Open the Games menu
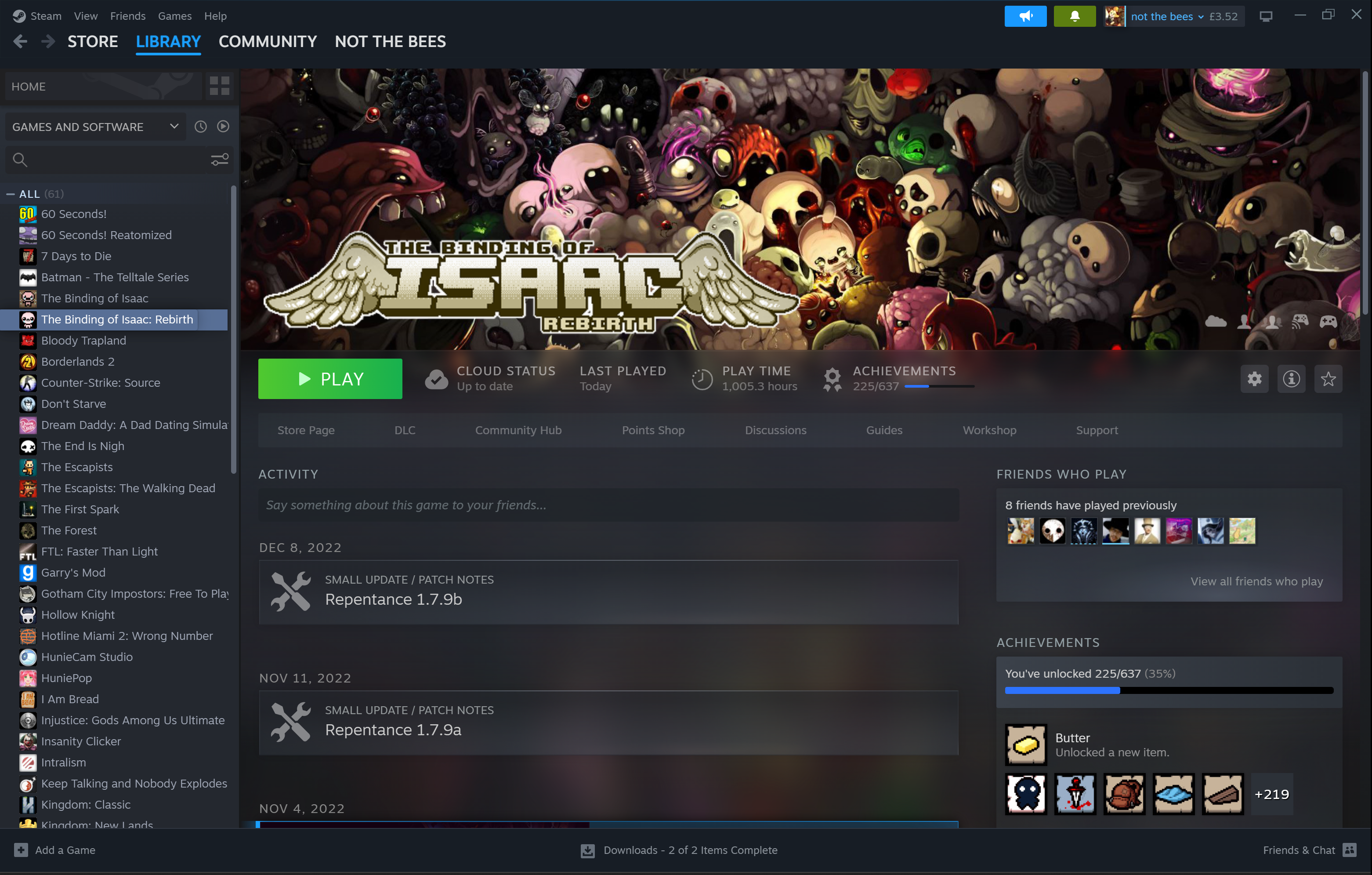This screenshot has height=875, width=1372. (x=174, y=16)
